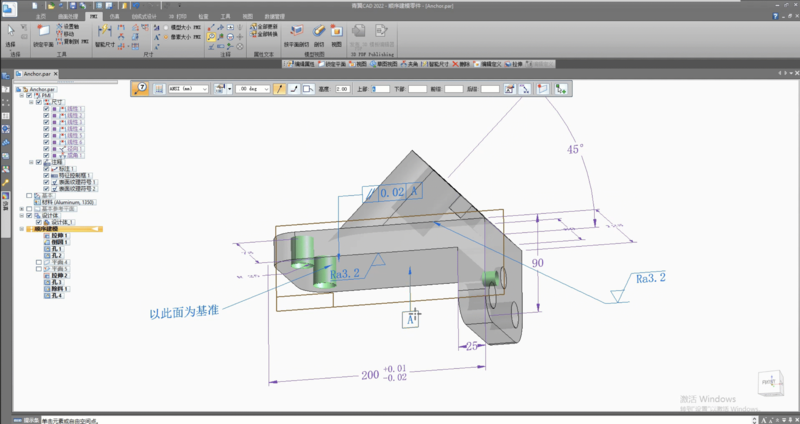
Task: Collapse the 尺寸 dimensions tree node
Action: coord(31,103)
